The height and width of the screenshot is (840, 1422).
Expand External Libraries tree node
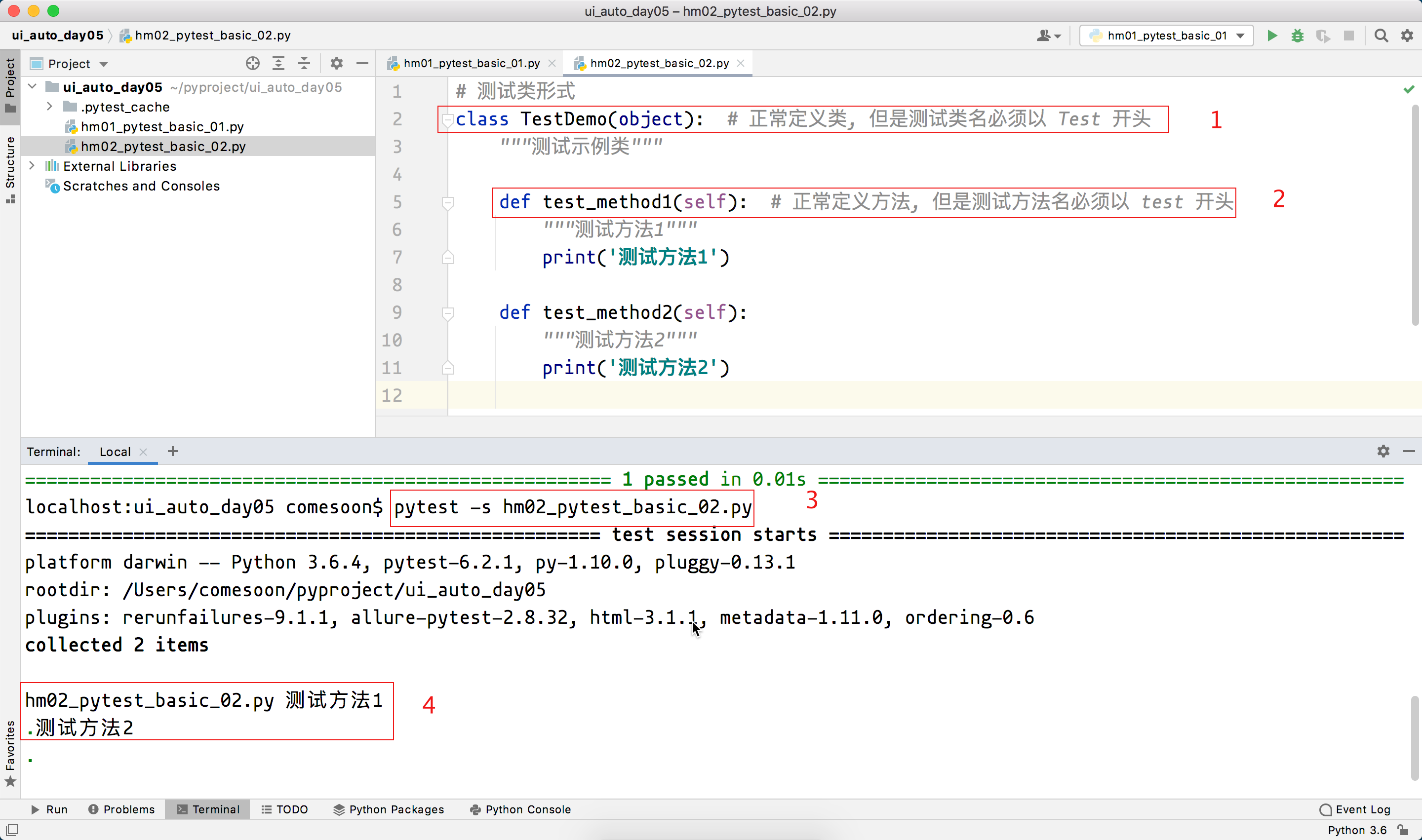(32, 166)
